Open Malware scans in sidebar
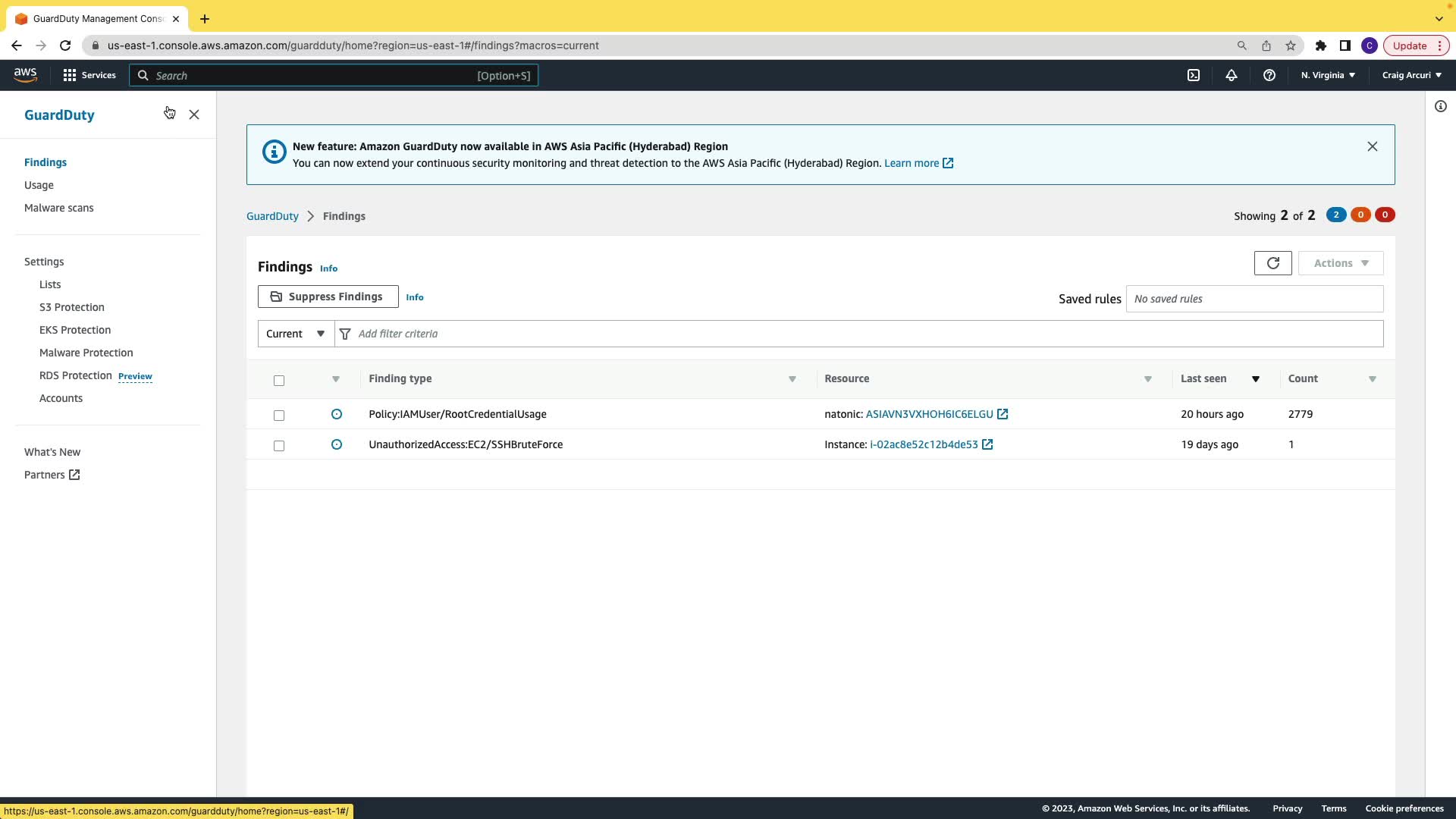1456x819 pixels. point(59,208)
